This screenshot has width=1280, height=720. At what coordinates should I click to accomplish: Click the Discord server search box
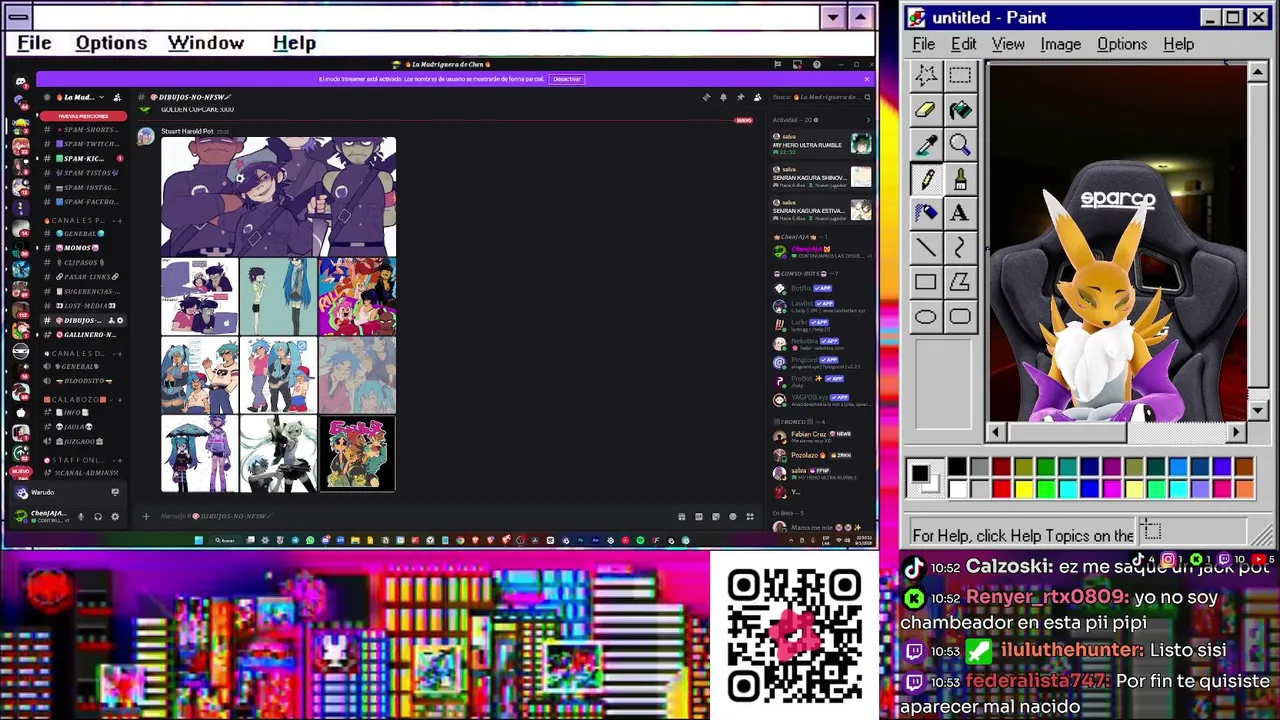820,97
